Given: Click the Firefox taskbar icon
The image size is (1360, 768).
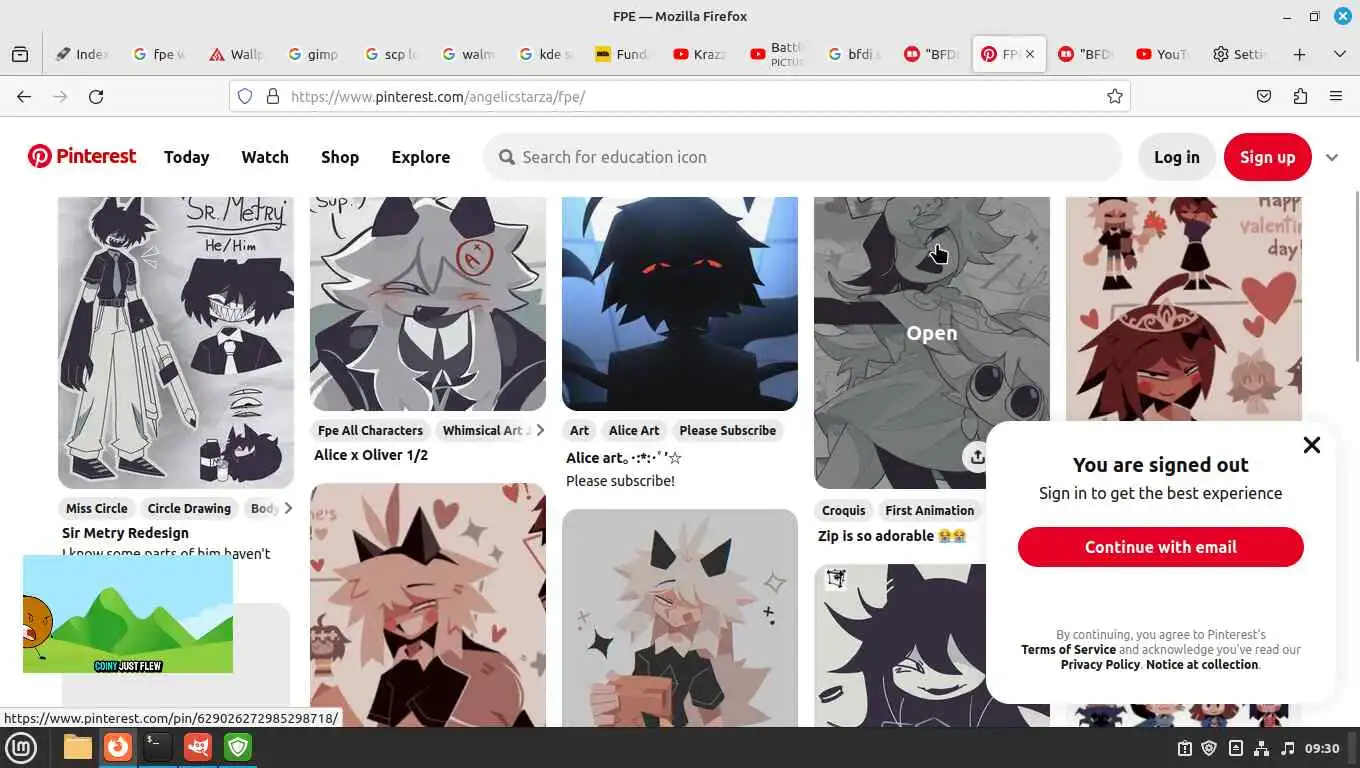Looking at the screenshot, I should coord(118,747).
